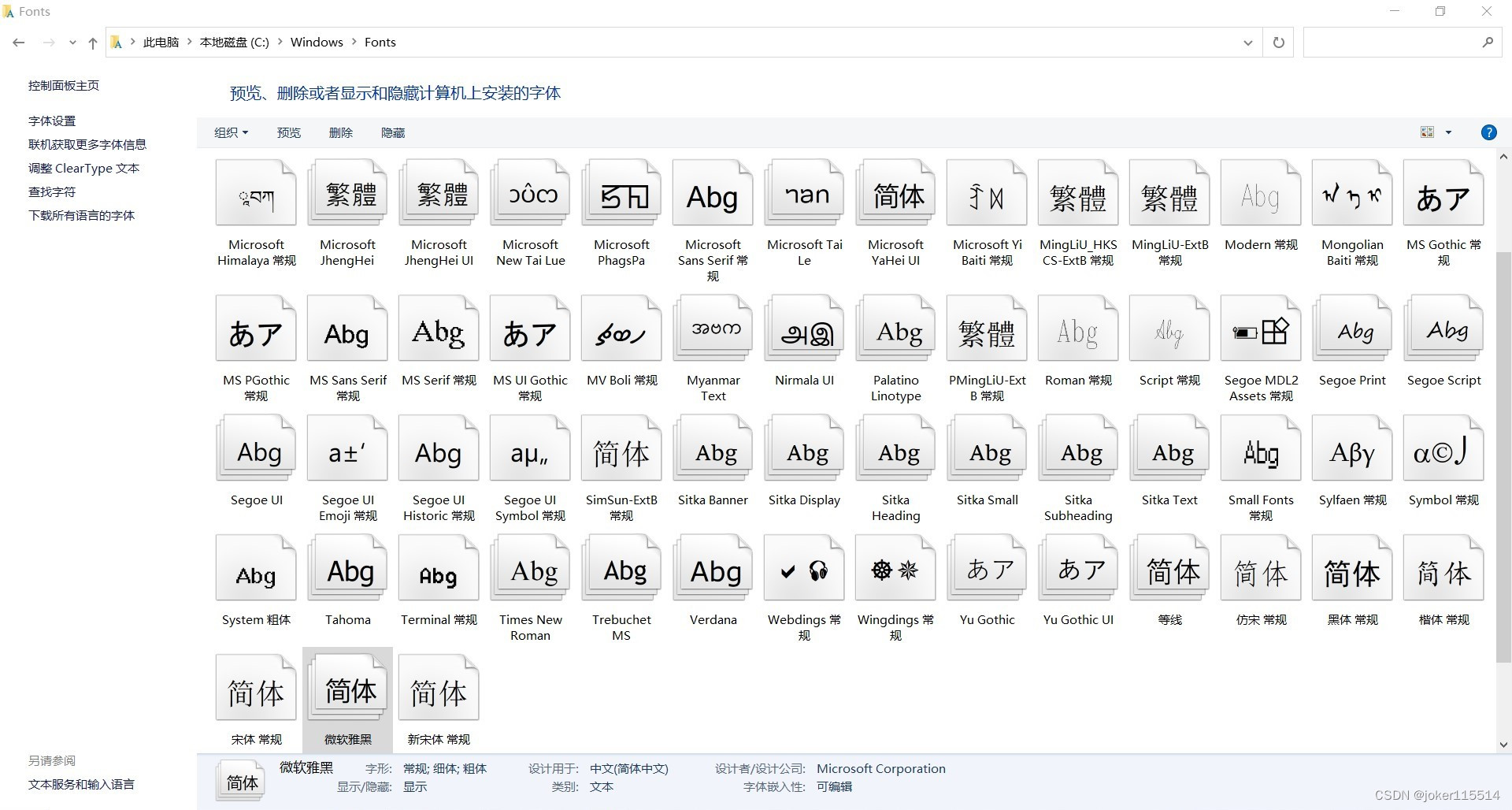1512x810 pixels.
Task: Select the Microsoft Himalaya font icon
Action: click(256, 194)
